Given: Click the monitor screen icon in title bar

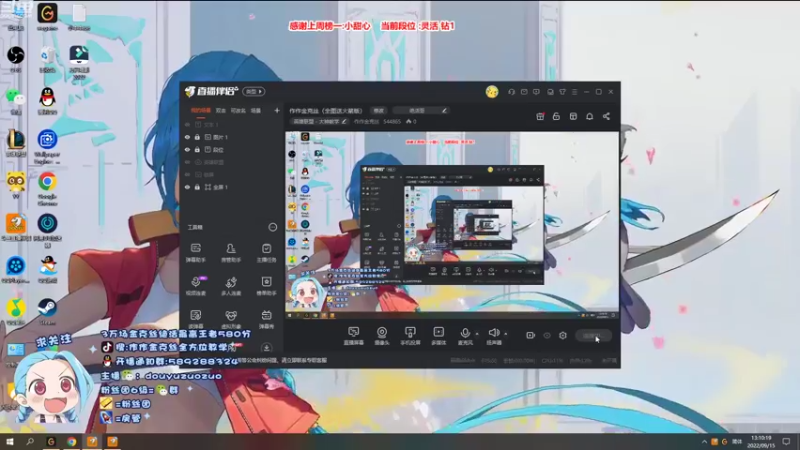Looking at the screenshot, I should tap(550, 92).
